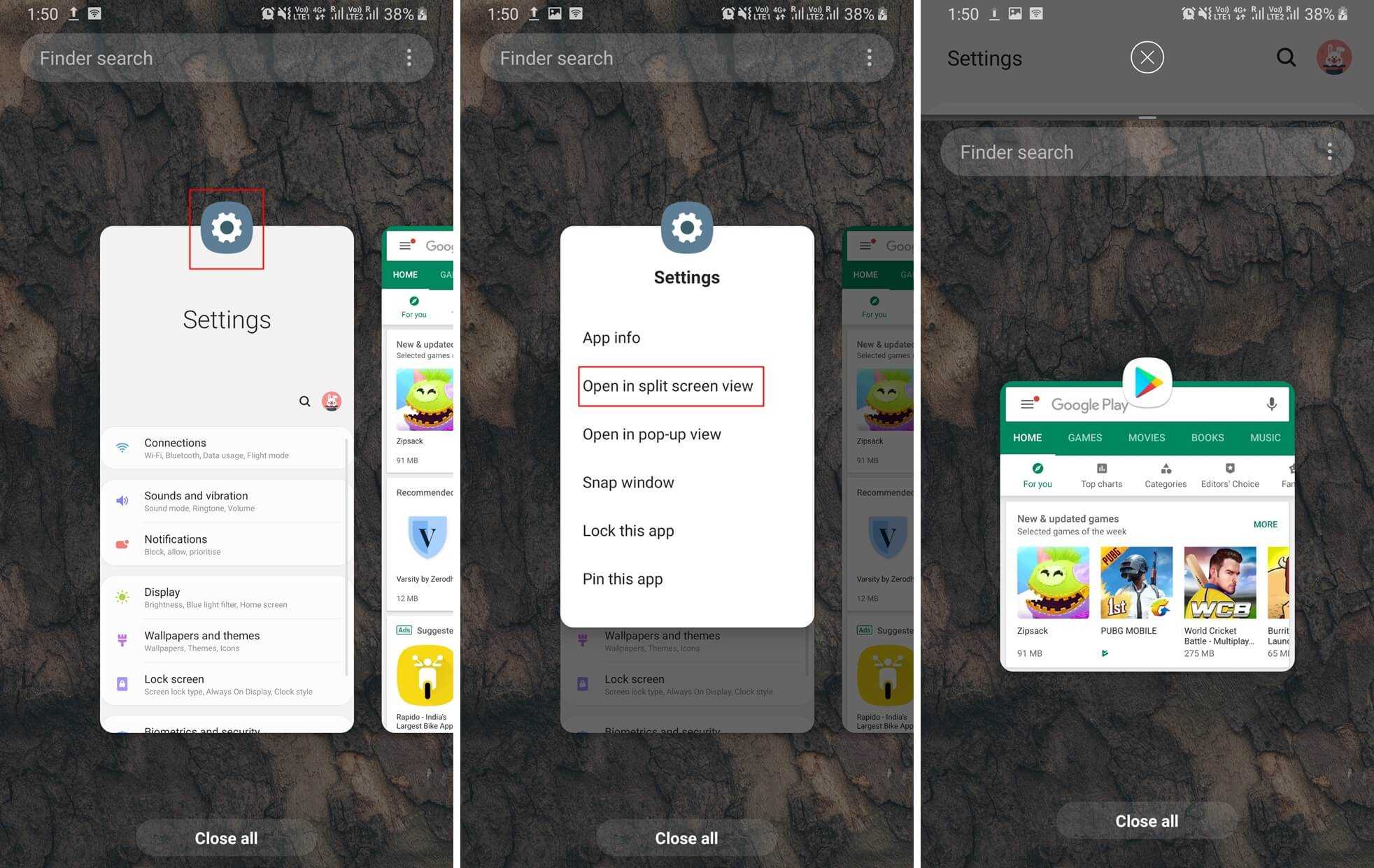1374x868 pixels.
Task: Tap Snap window in context menu
Action: [628, 482]
